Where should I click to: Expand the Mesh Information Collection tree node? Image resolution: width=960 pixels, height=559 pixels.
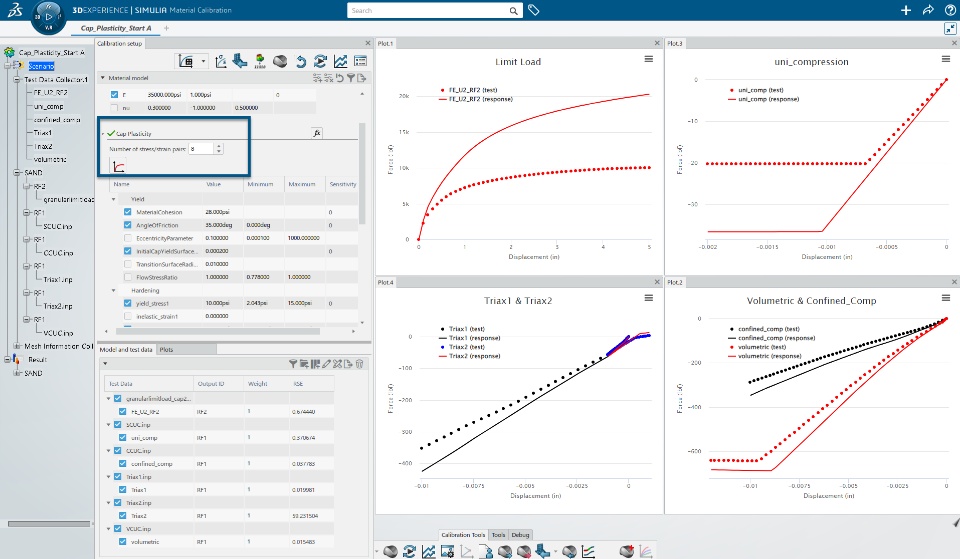17,346
